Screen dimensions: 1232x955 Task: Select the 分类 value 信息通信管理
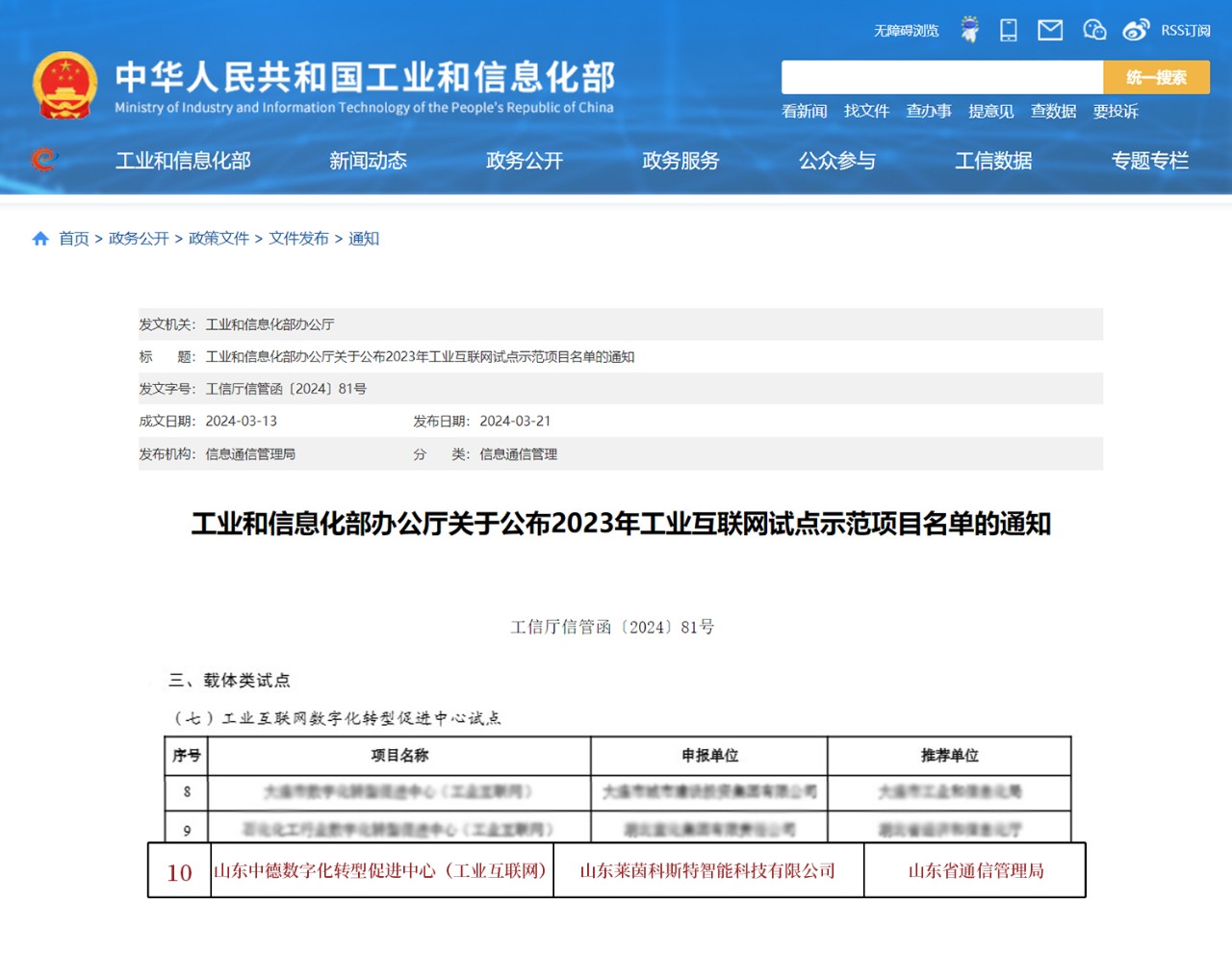(519, 453)
